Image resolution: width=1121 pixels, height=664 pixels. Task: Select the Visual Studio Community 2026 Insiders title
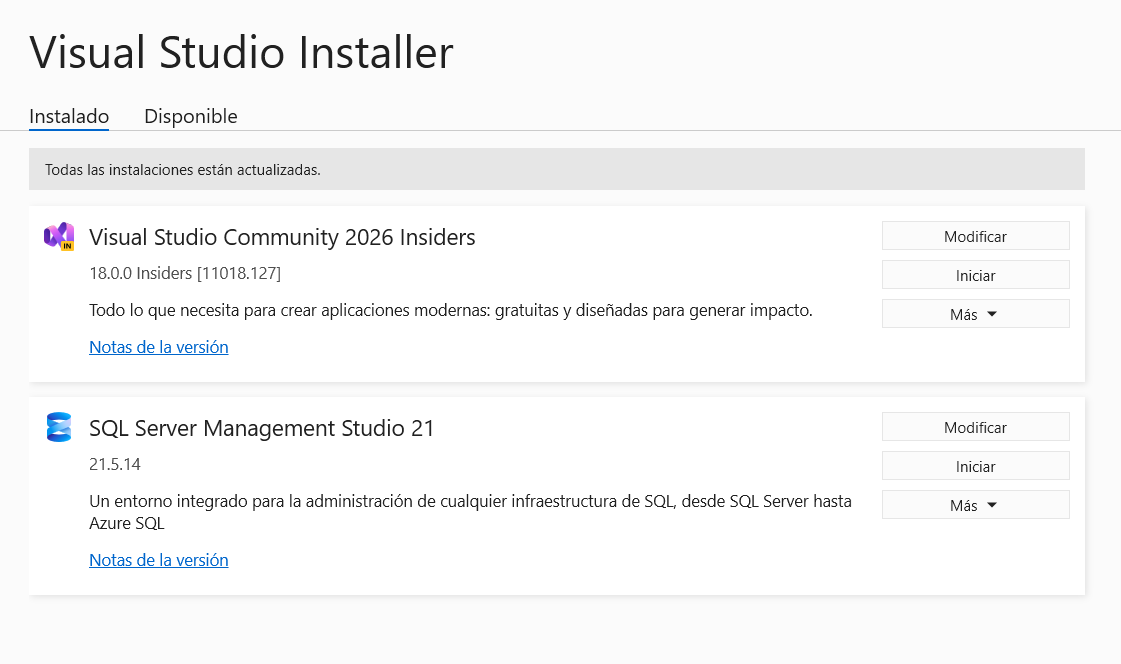282,237
